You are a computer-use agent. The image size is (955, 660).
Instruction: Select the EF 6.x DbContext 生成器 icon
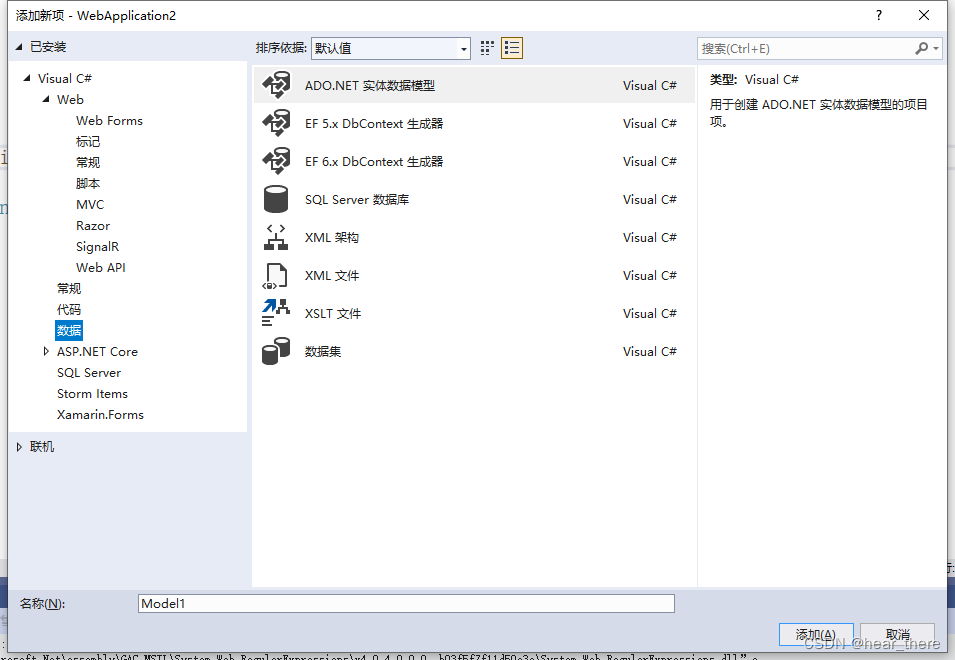click(276, 161)
